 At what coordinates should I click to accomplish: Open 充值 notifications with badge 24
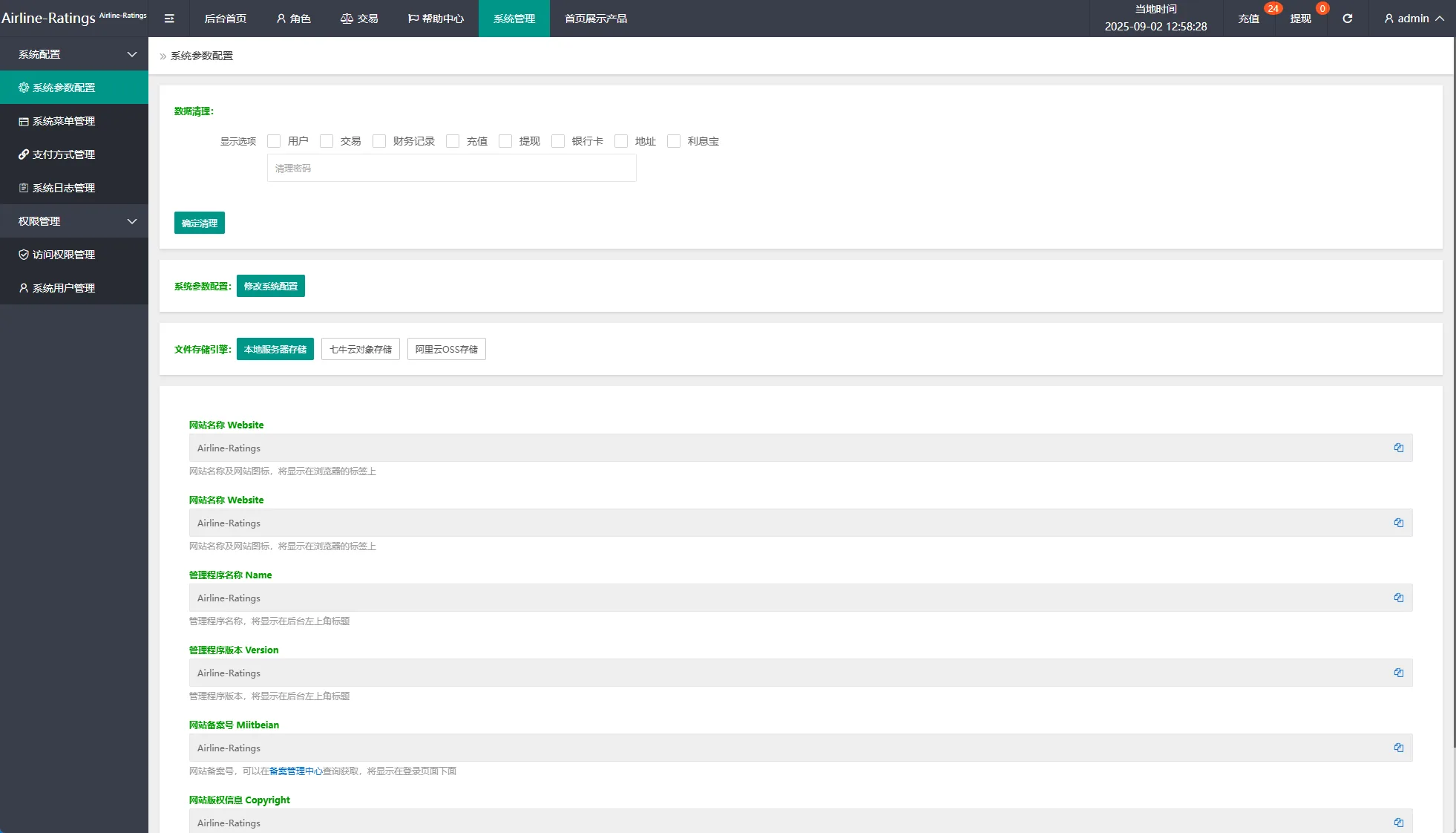[x=1249, y=19]
